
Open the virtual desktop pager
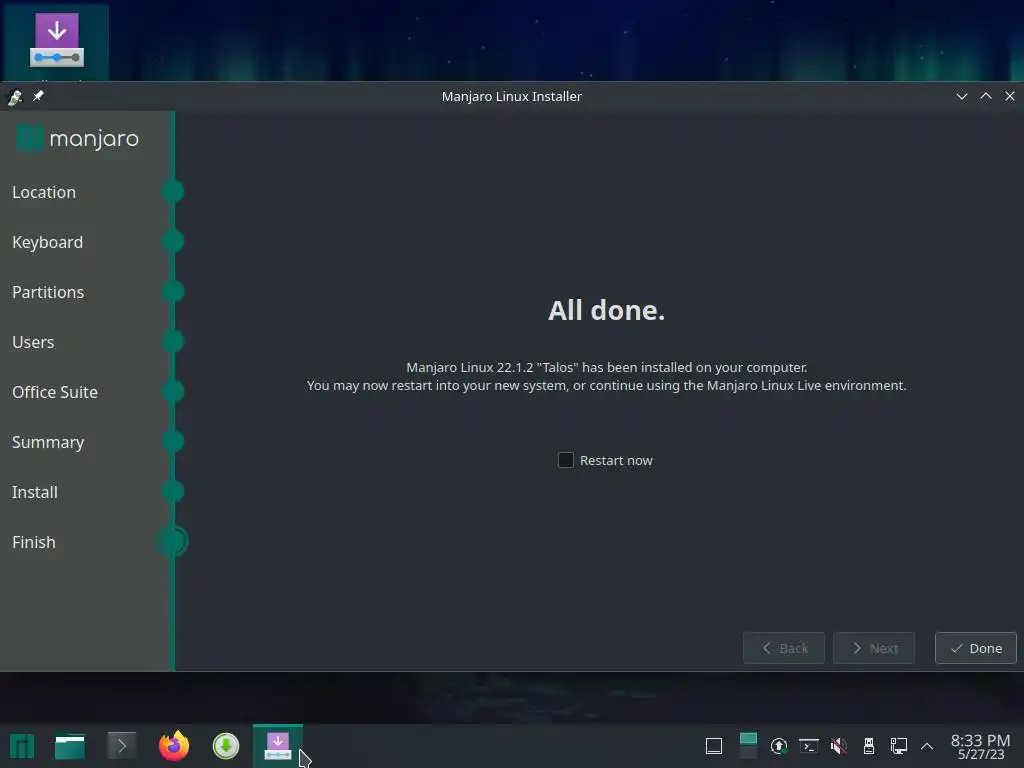click(748, 746)
